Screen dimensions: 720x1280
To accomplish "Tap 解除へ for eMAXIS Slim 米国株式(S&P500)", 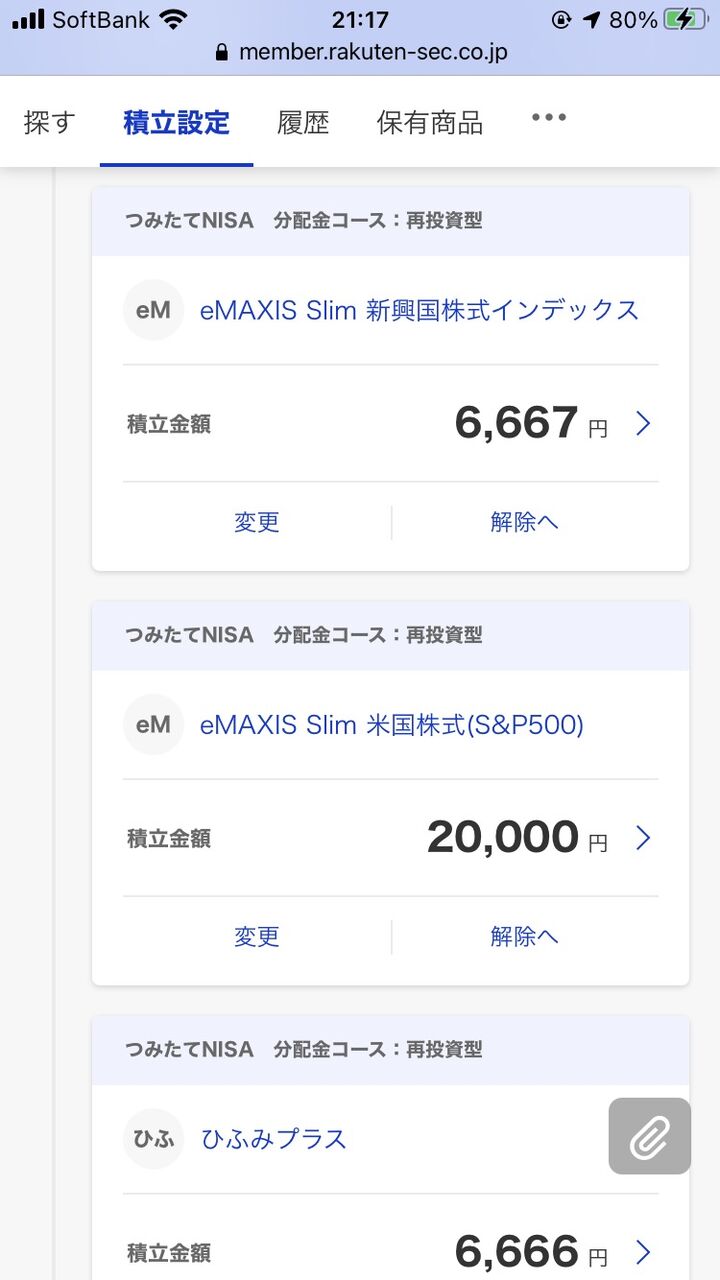I will pyautogui.click(x=524, y=936).
